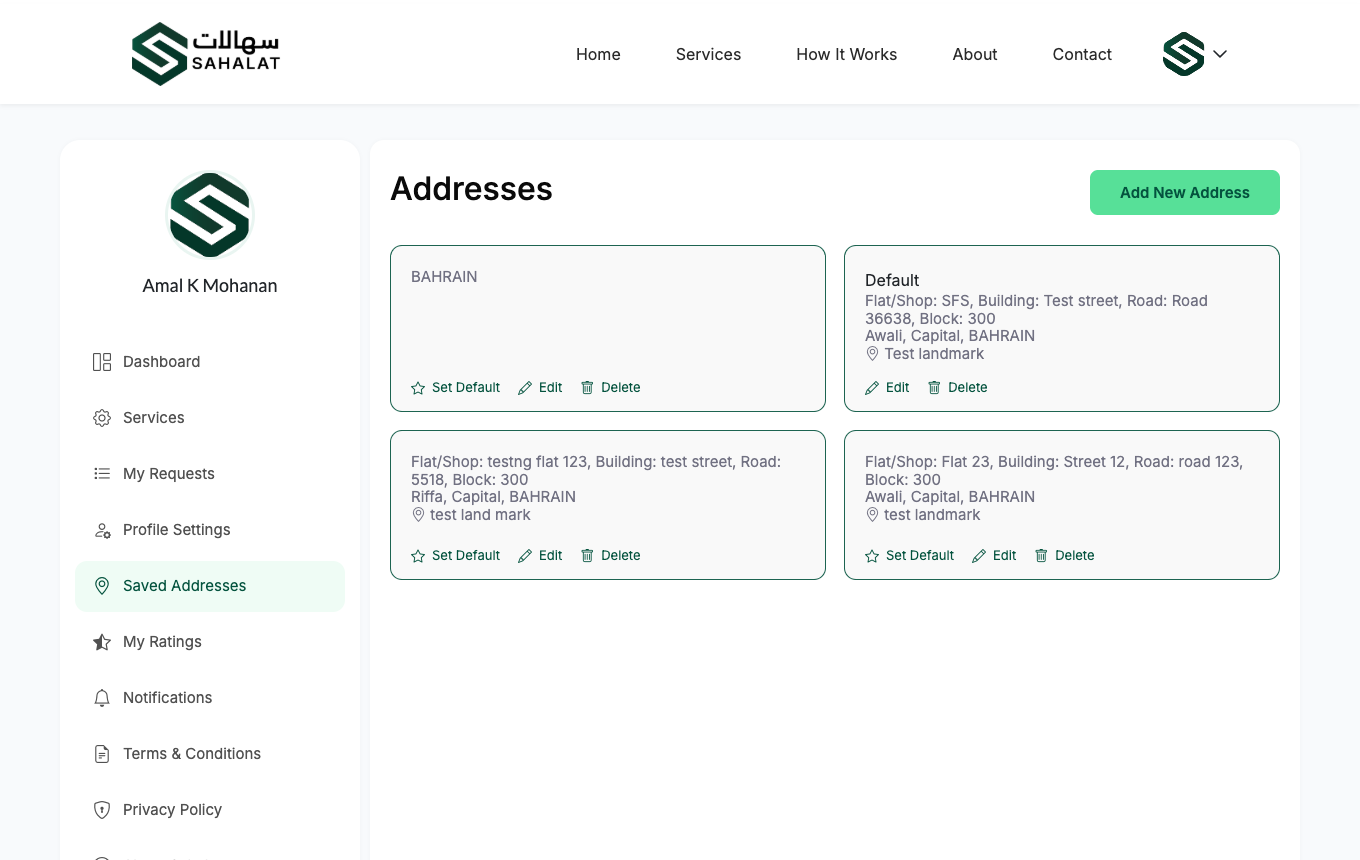Click the Services gear icon in sidebar

(102, 418)
